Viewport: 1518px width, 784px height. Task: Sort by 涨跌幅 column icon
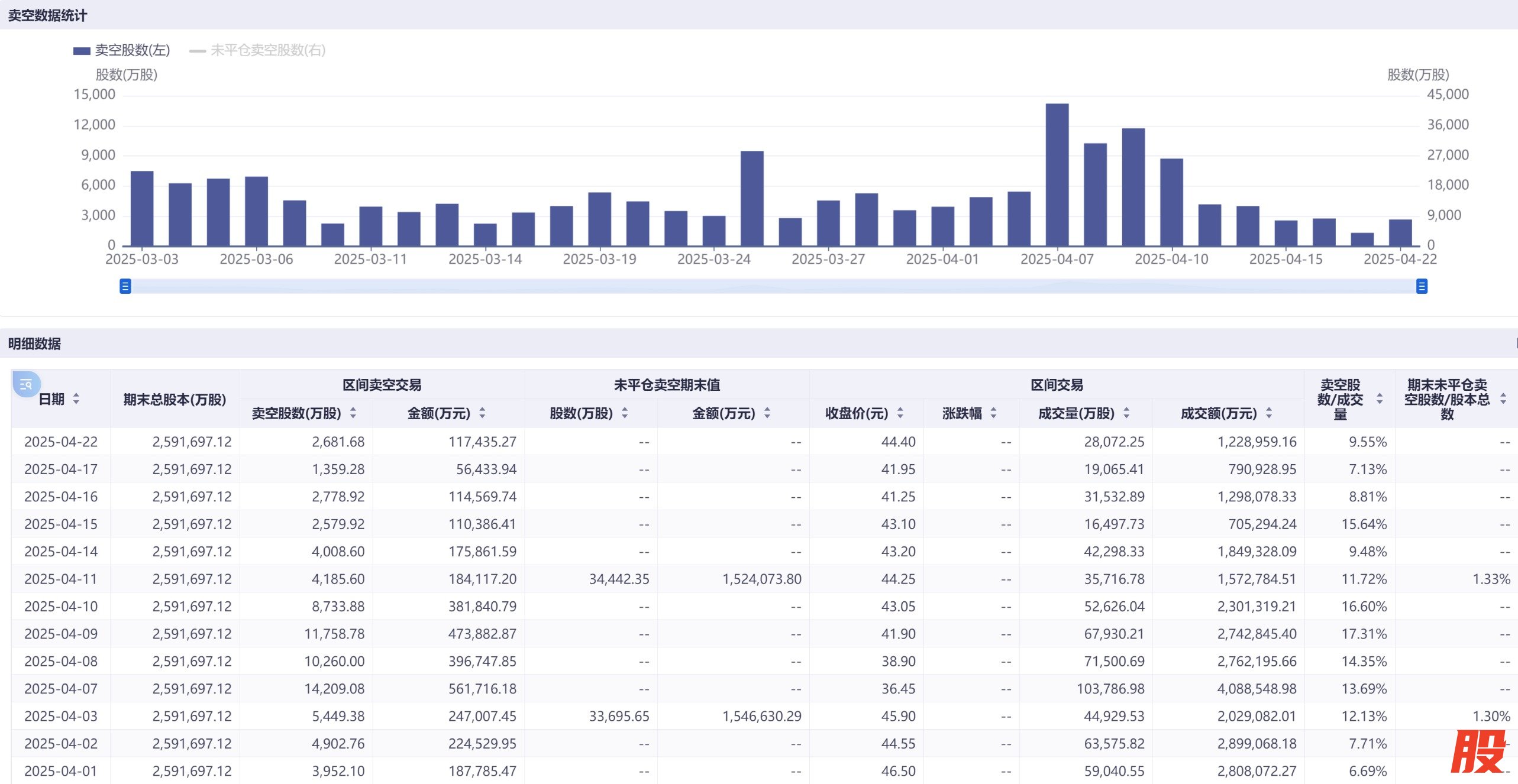pos(993,413)
